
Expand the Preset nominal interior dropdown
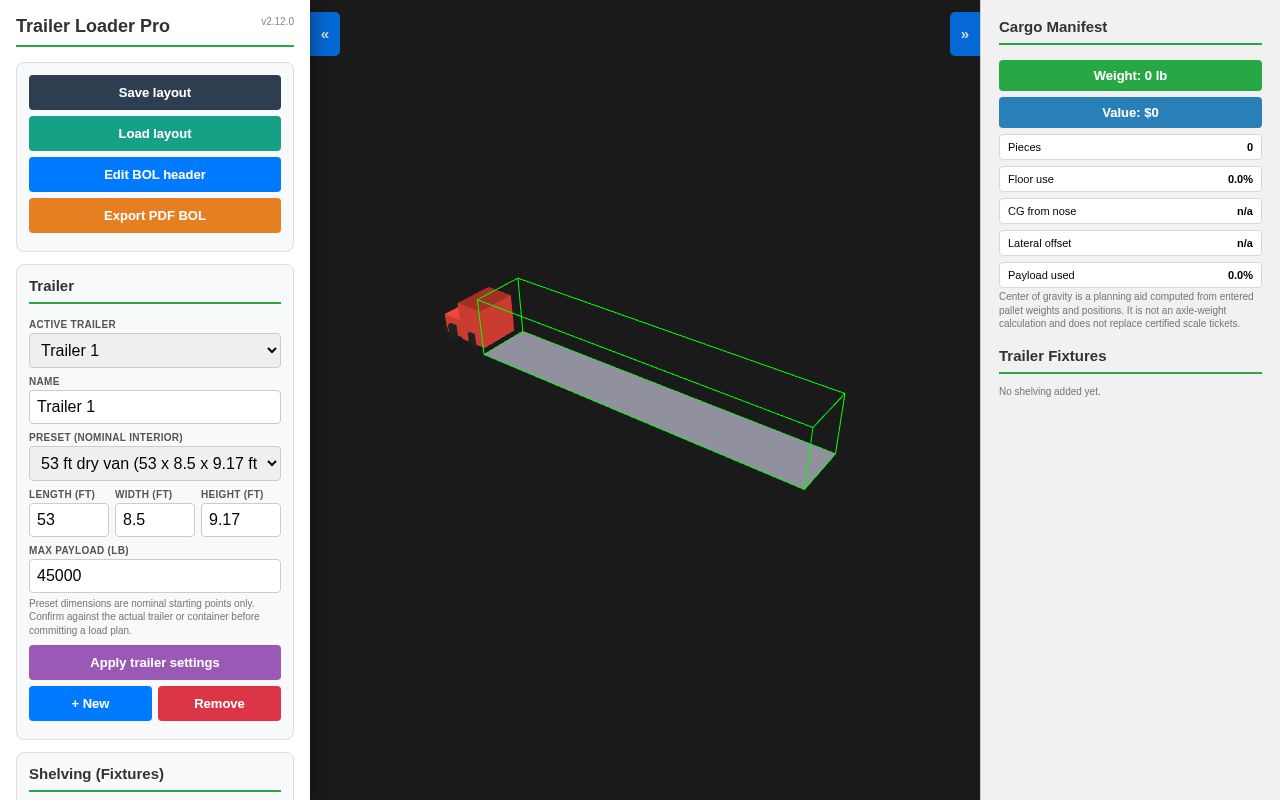[155, 463]
